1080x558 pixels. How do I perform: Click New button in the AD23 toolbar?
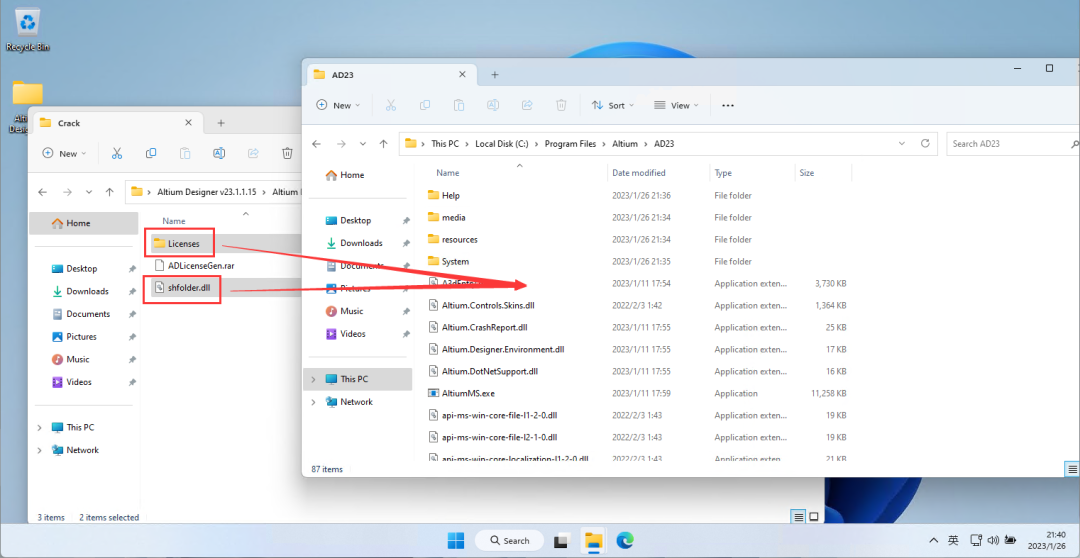tap(335, 105)
